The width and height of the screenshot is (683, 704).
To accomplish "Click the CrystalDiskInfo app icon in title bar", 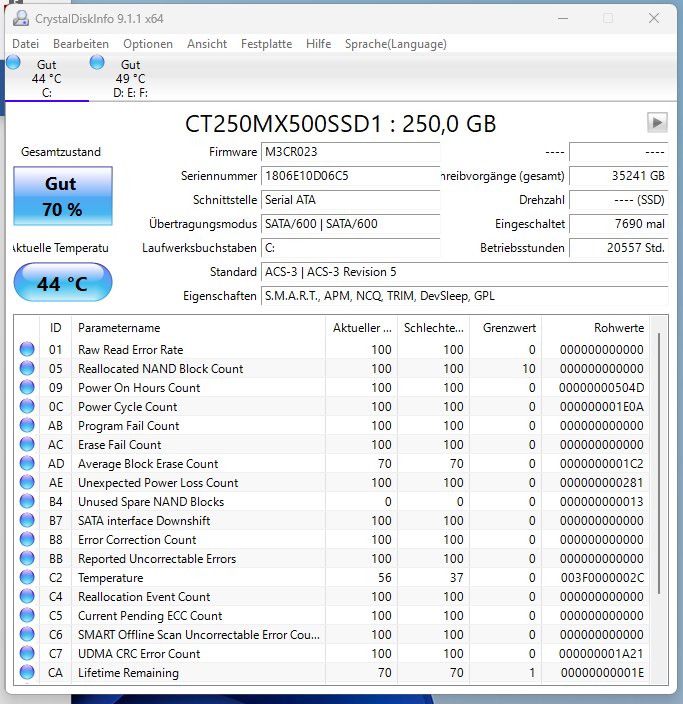I will (21, 18).
